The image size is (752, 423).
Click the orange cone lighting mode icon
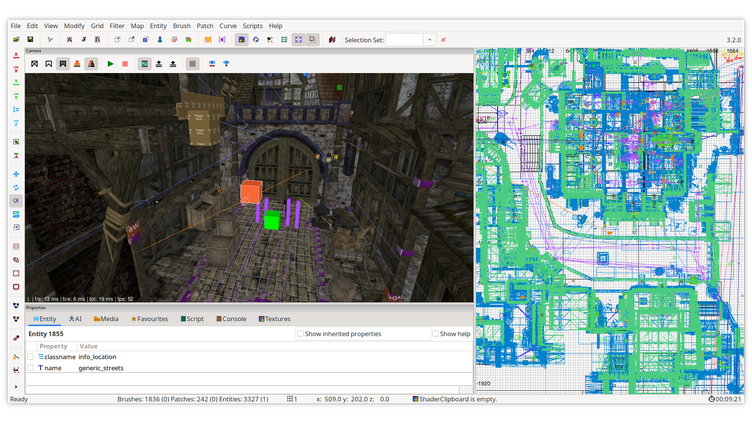click(77, 64)
